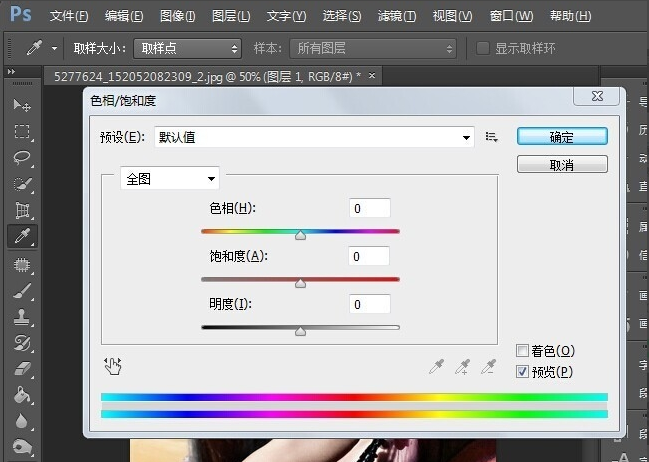Click the 饱和度 saturation slider handle
Viewport: 649px width, 462px height.
[300, 284]
